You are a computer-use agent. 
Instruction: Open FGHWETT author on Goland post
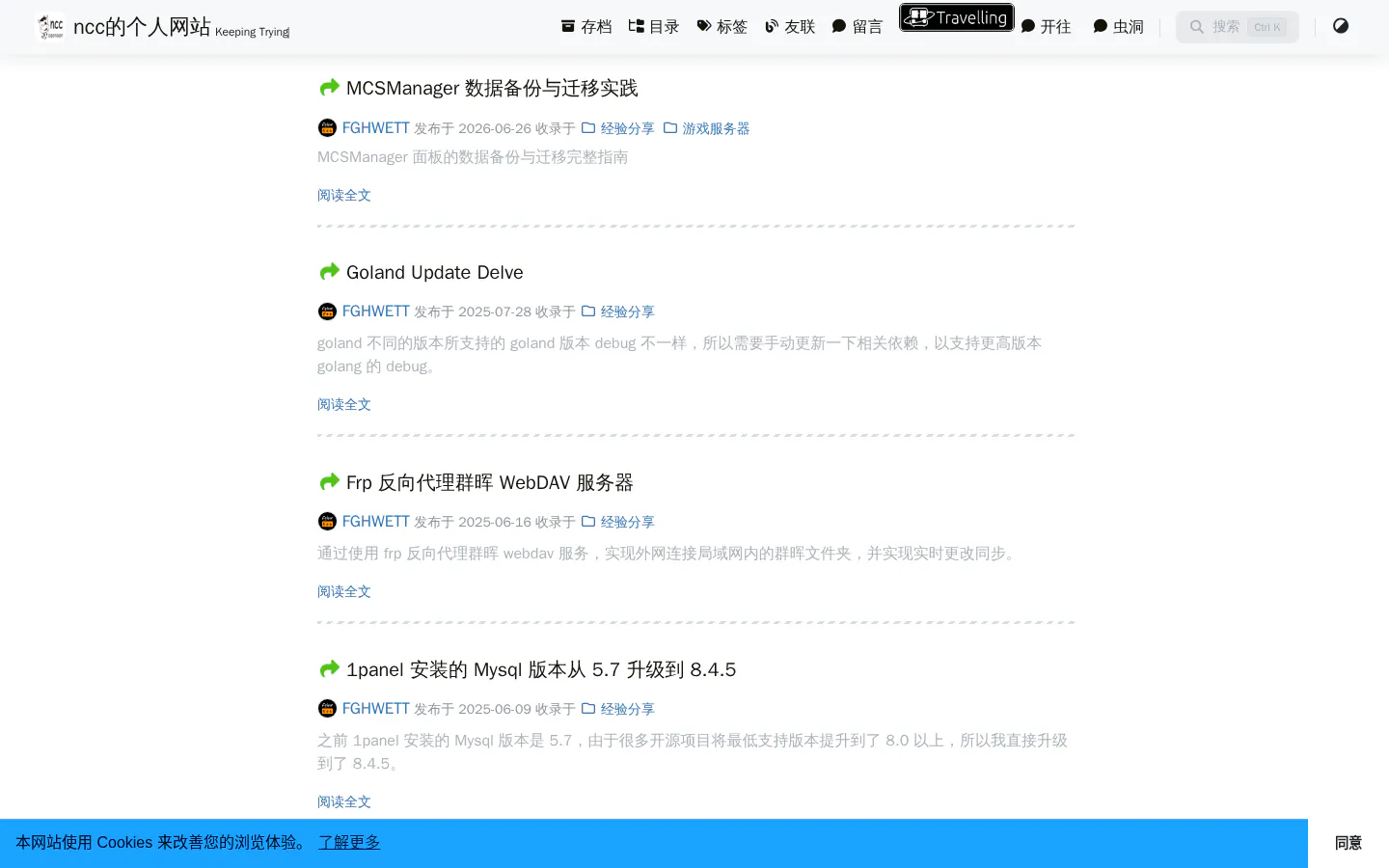tap(376, 312)
